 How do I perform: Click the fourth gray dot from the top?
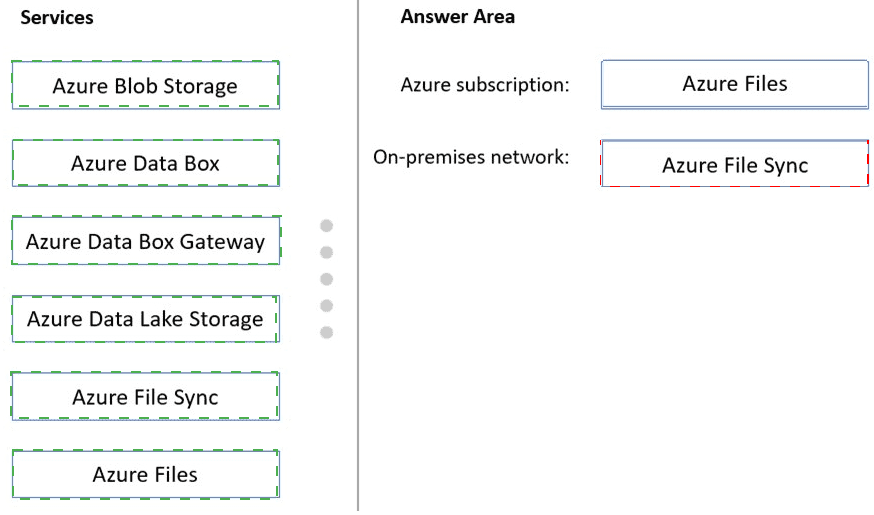[326, 305]
